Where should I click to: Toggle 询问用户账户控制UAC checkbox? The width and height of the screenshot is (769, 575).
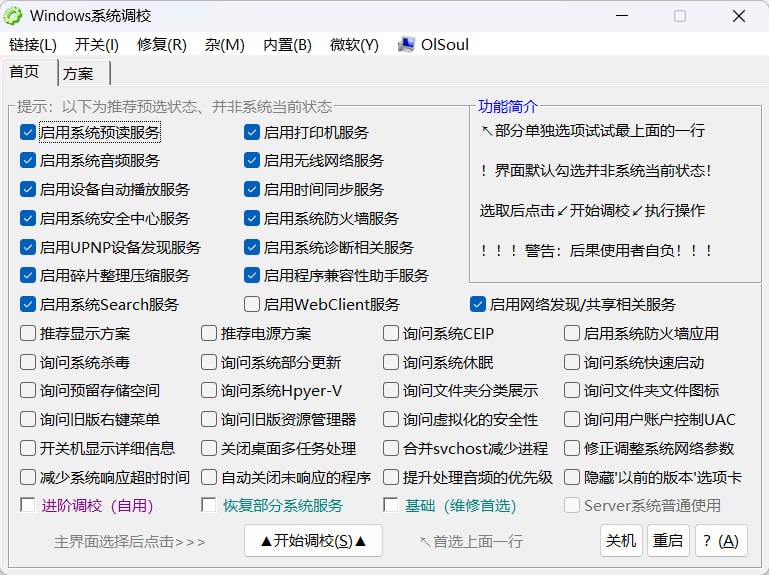pos(572,419)
